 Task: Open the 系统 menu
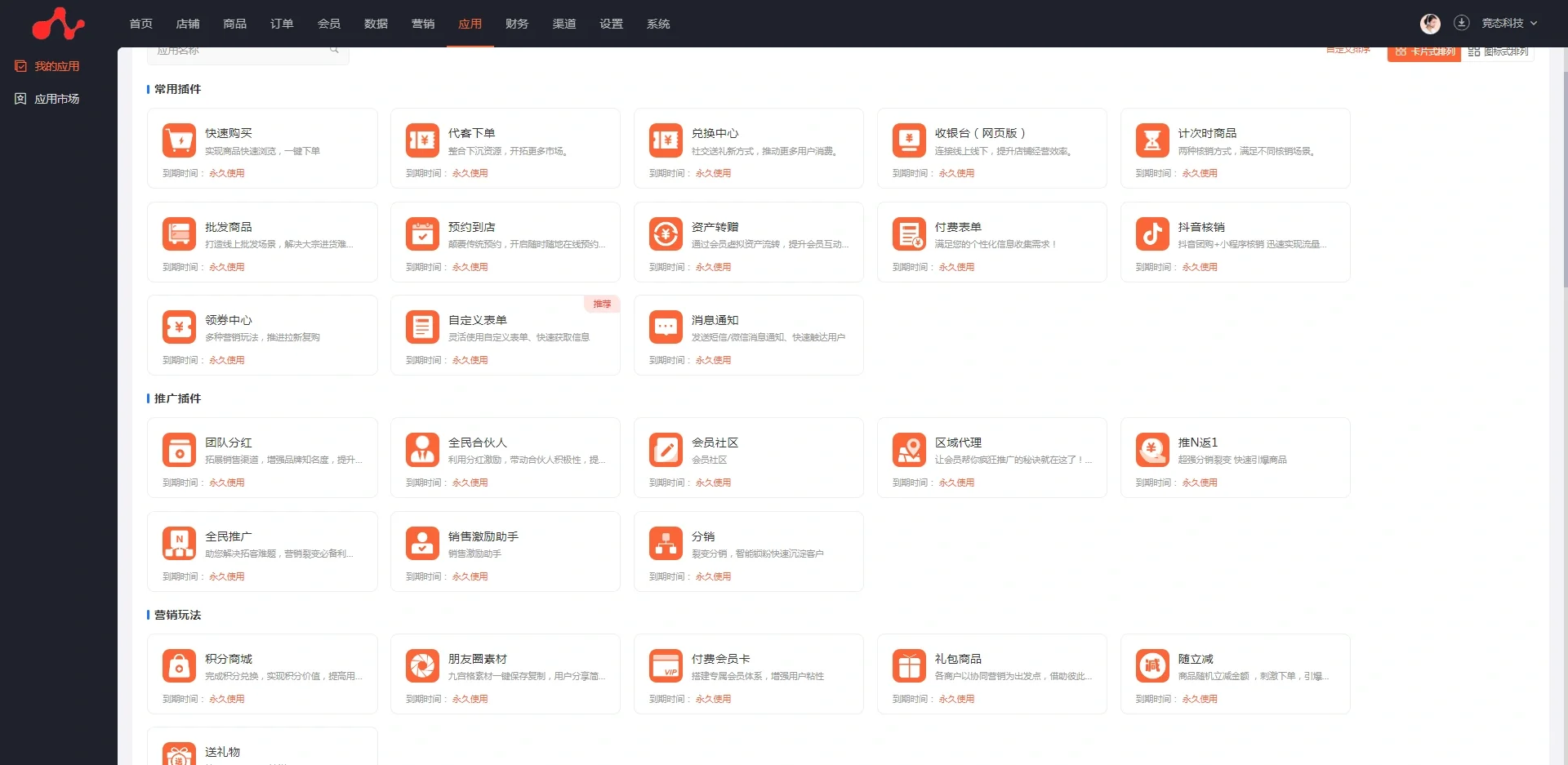point(658,24)
